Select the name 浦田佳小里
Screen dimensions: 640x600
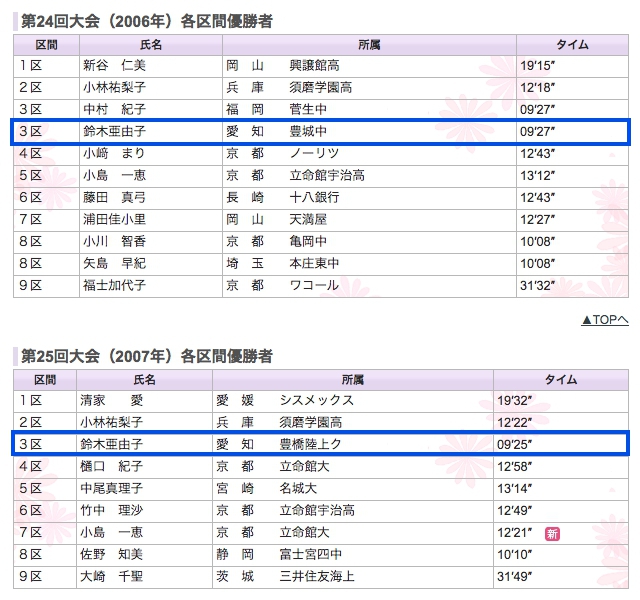coord(114,220)
